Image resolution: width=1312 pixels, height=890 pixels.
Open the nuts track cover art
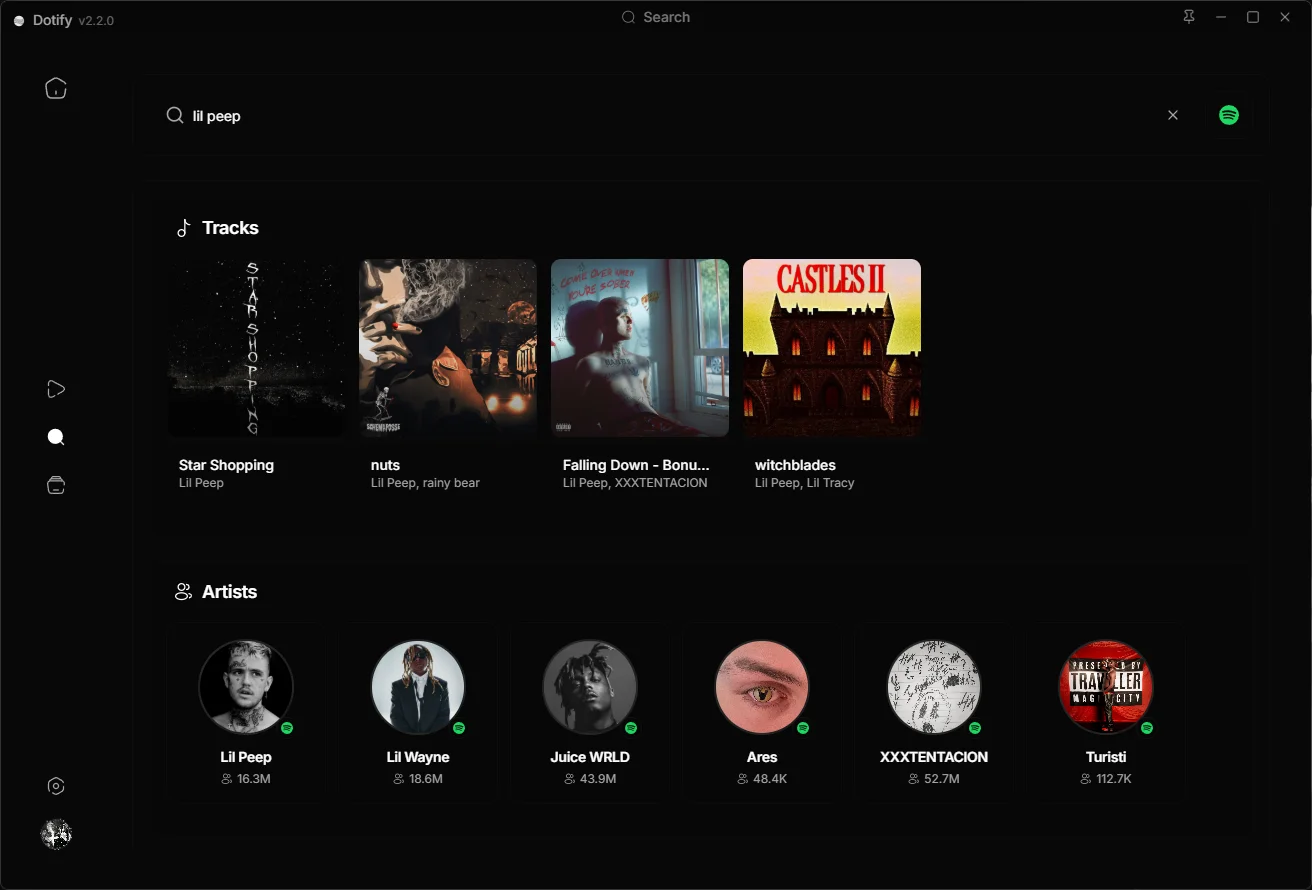pyautogui.click(x=448, y=348)
